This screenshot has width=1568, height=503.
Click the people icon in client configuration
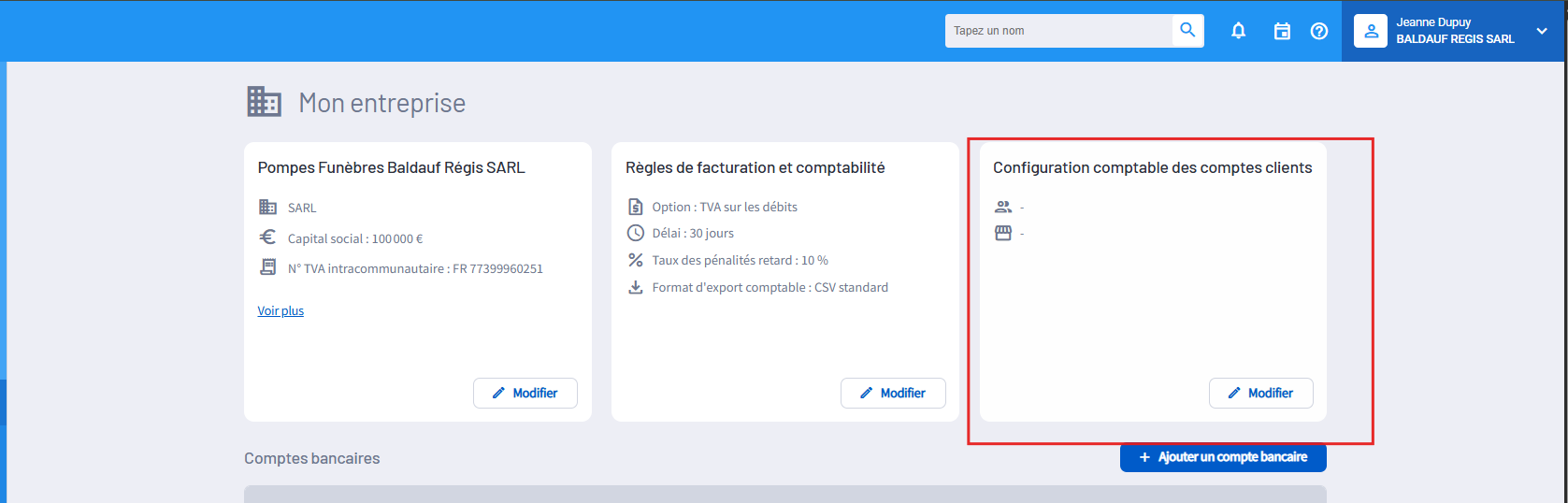pos(1003,207)
